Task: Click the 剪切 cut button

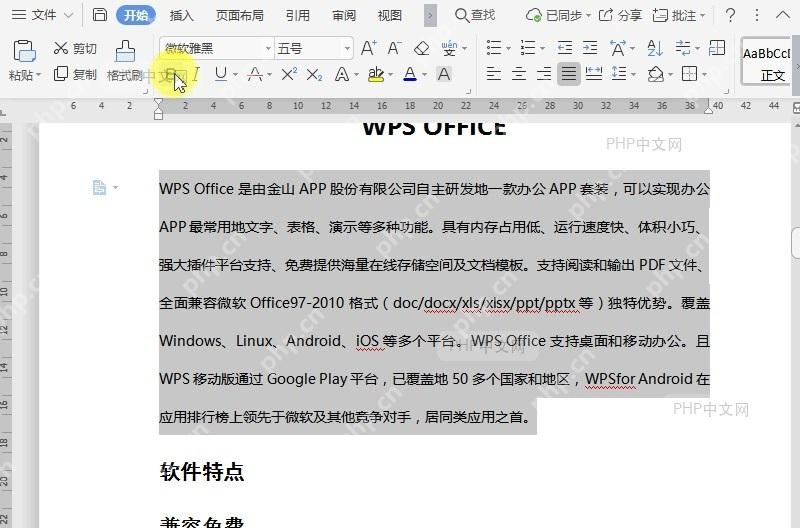Action: tap(75, 48)
